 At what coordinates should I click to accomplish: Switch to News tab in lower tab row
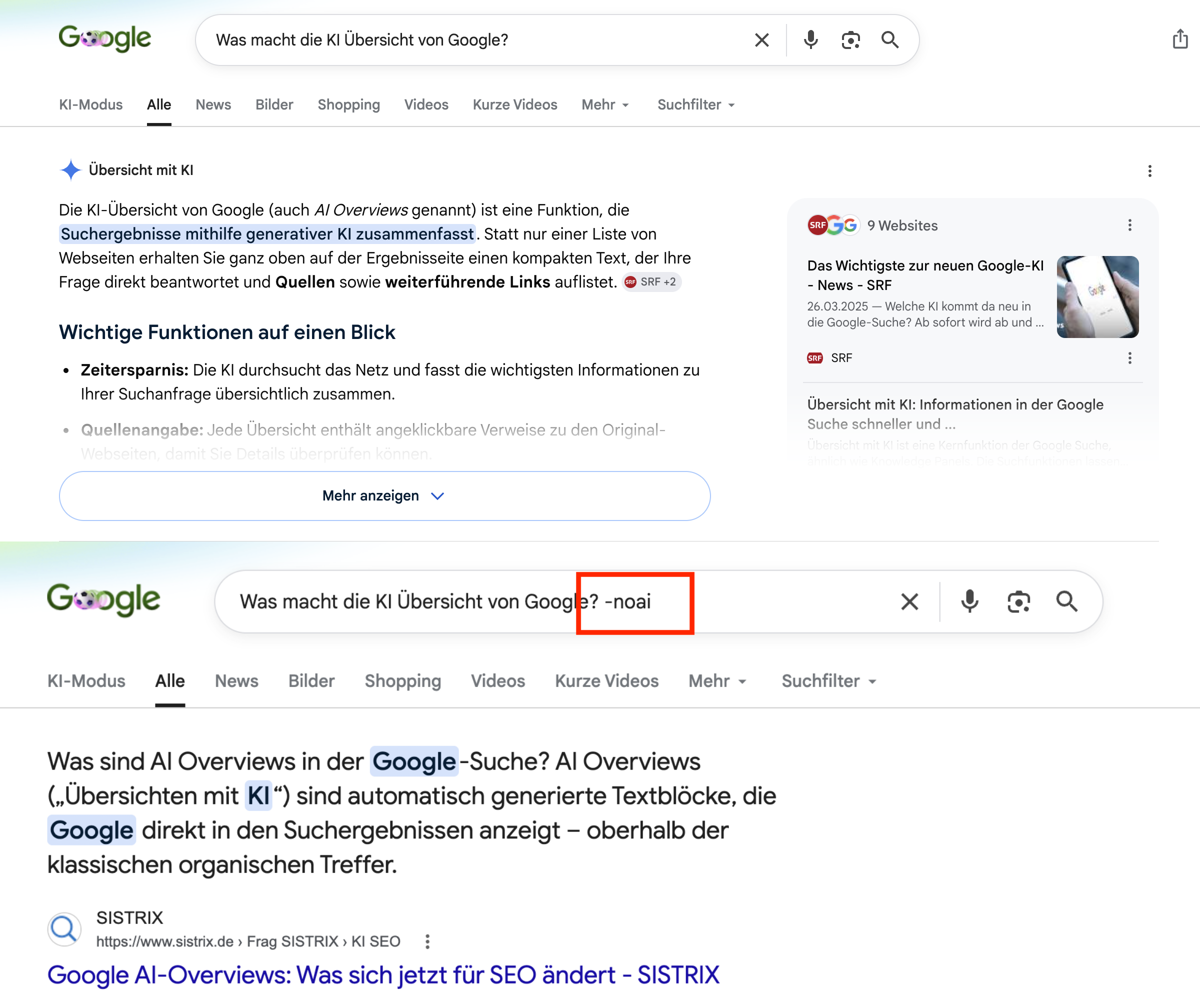[236, 681]
